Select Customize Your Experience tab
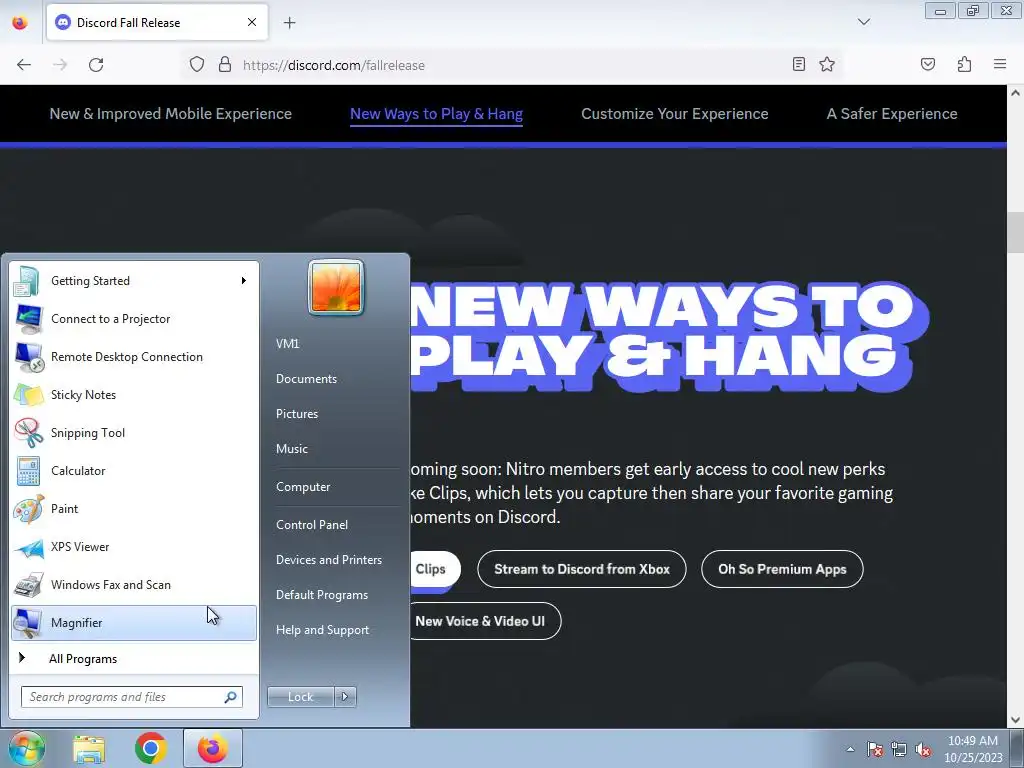This screenshot has height=768, width=1024. 675,114
